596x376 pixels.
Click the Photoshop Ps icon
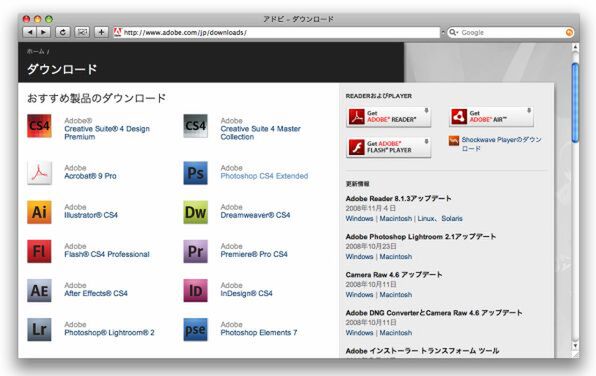point(195,173)
